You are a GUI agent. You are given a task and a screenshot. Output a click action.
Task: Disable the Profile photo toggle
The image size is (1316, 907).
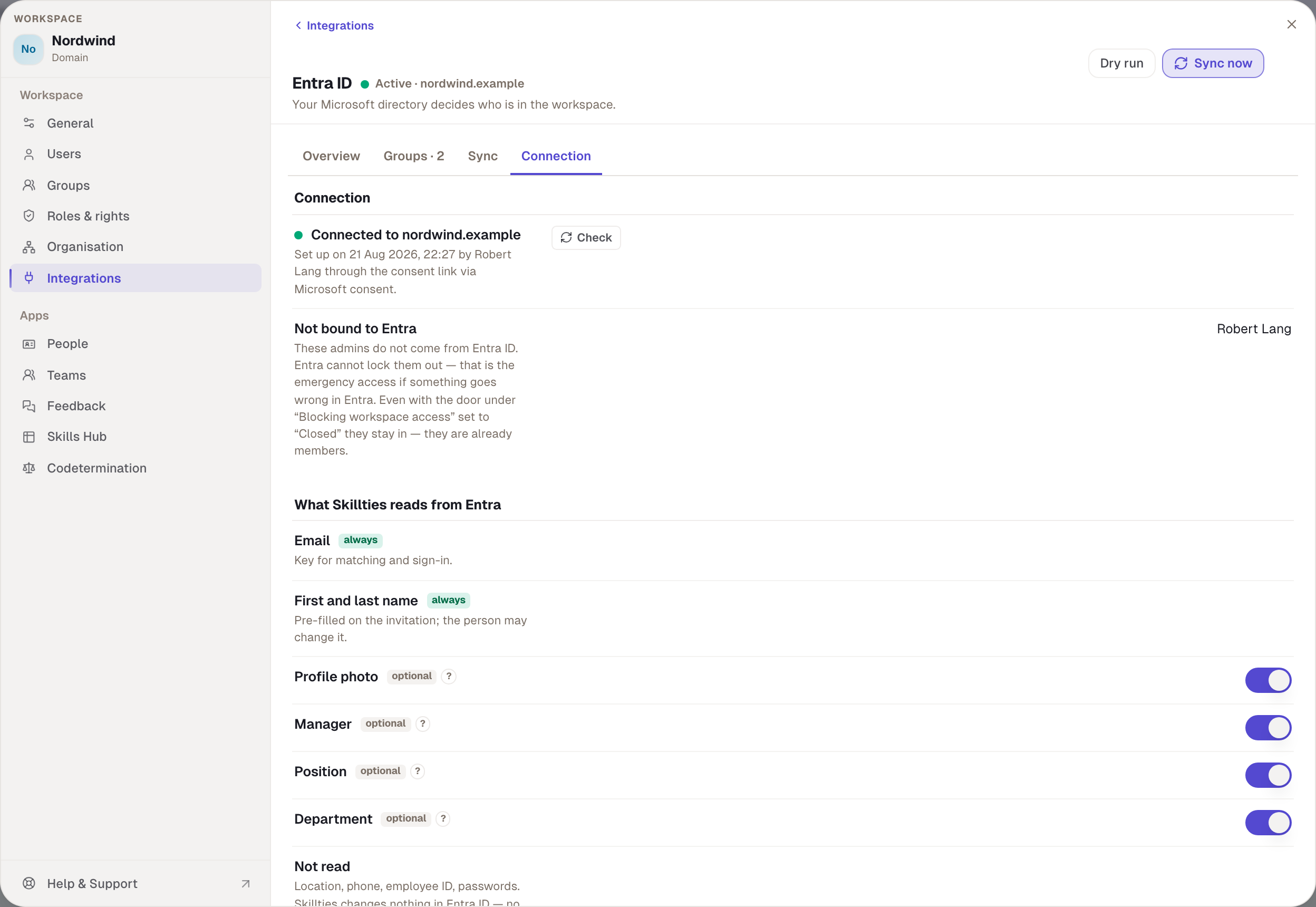1268,680
